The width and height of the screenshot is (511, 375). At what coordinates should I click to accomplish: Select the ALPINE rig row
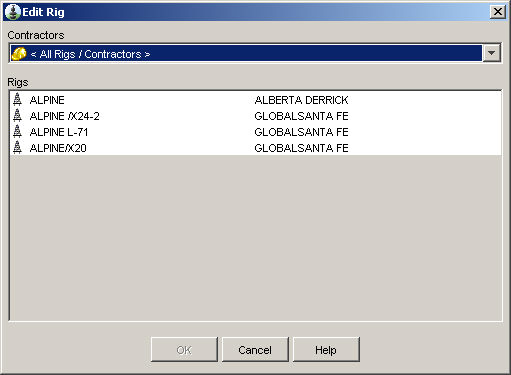255,100
